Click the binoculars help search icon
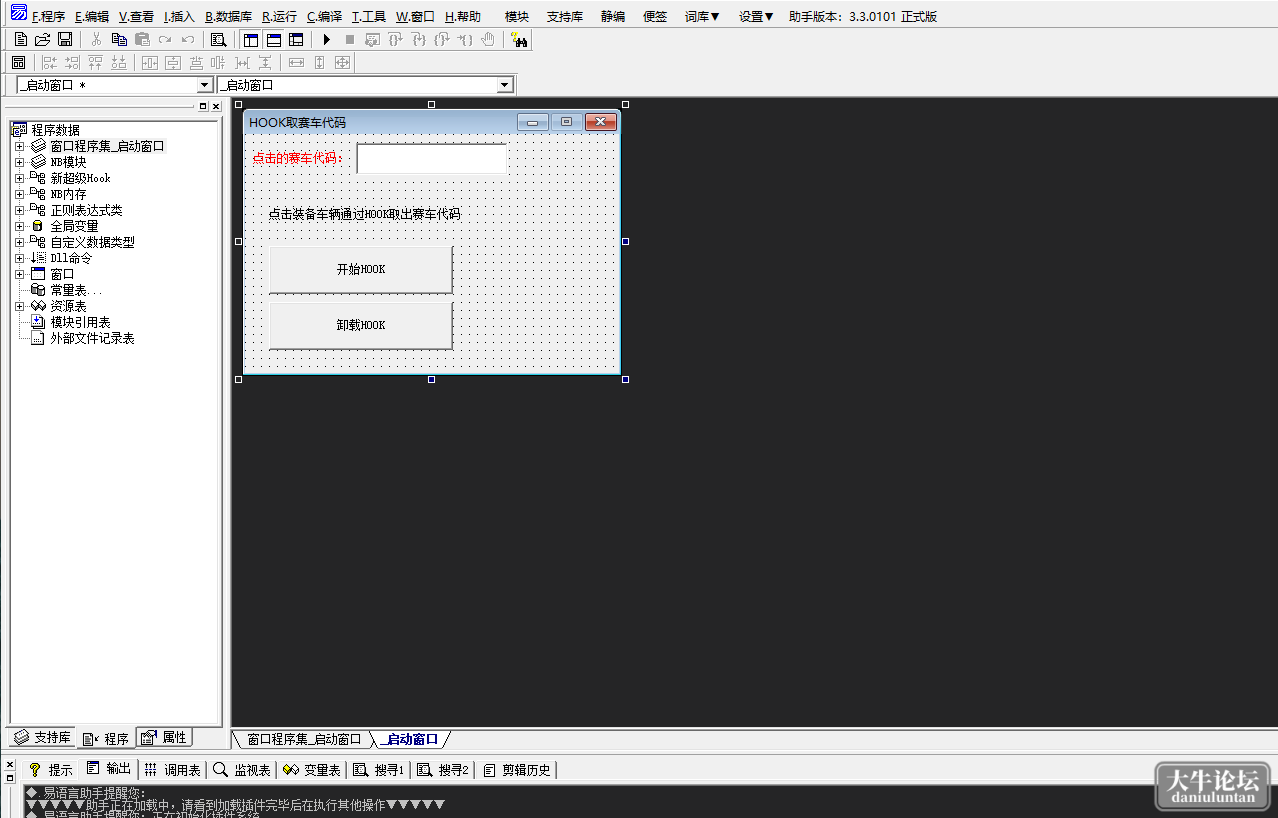 tap(520, 40)
